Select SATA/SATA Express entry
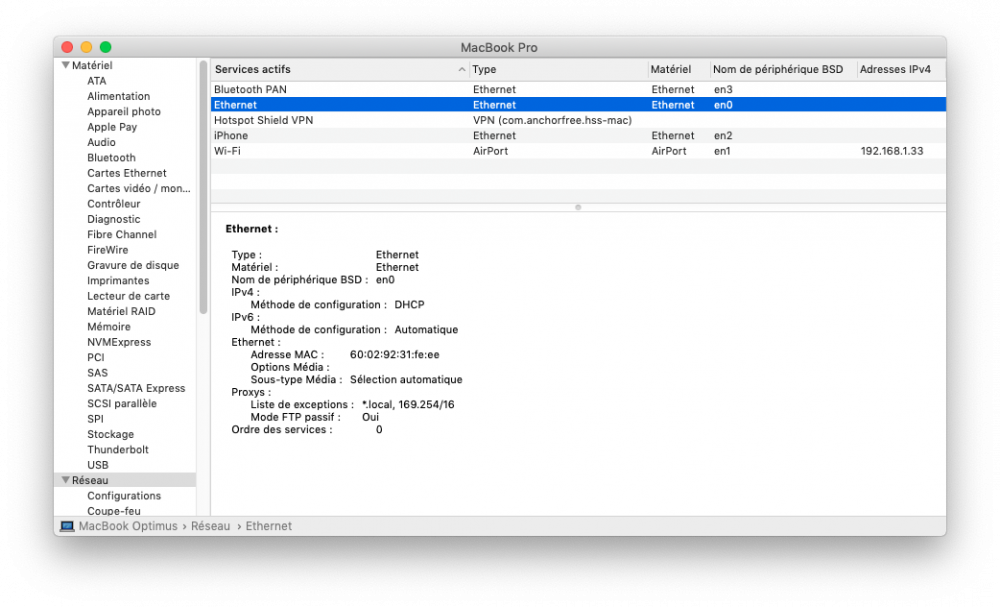Viewport: 1000px width, 607px height. click(136, 388)
